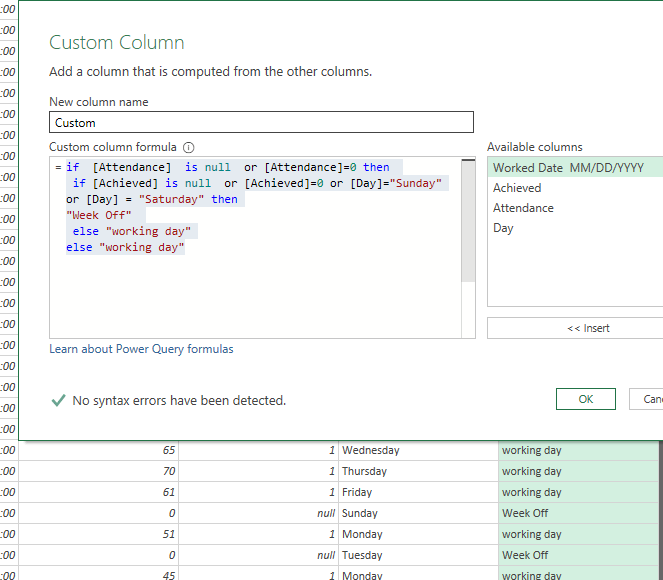The width and height of the screenshot is (663, 580).
Task: Click the Thursday cell in table
Action: [x=418, y=471]
